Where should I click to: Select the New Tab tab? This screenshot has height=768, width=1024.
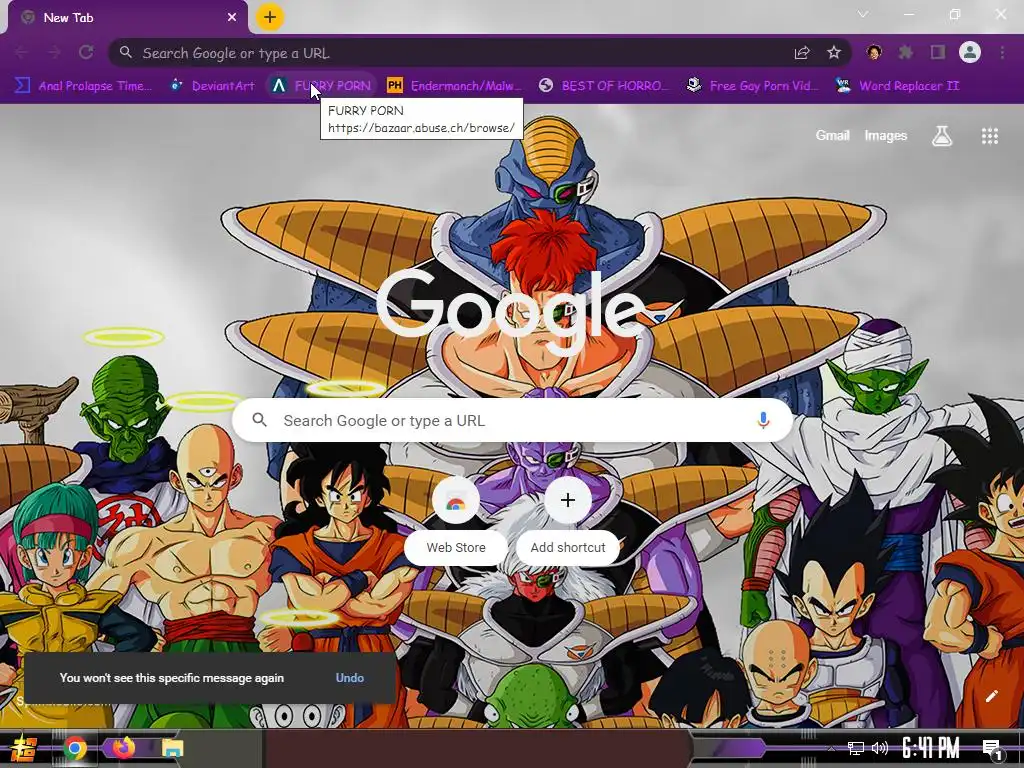(x=127, y=18)
